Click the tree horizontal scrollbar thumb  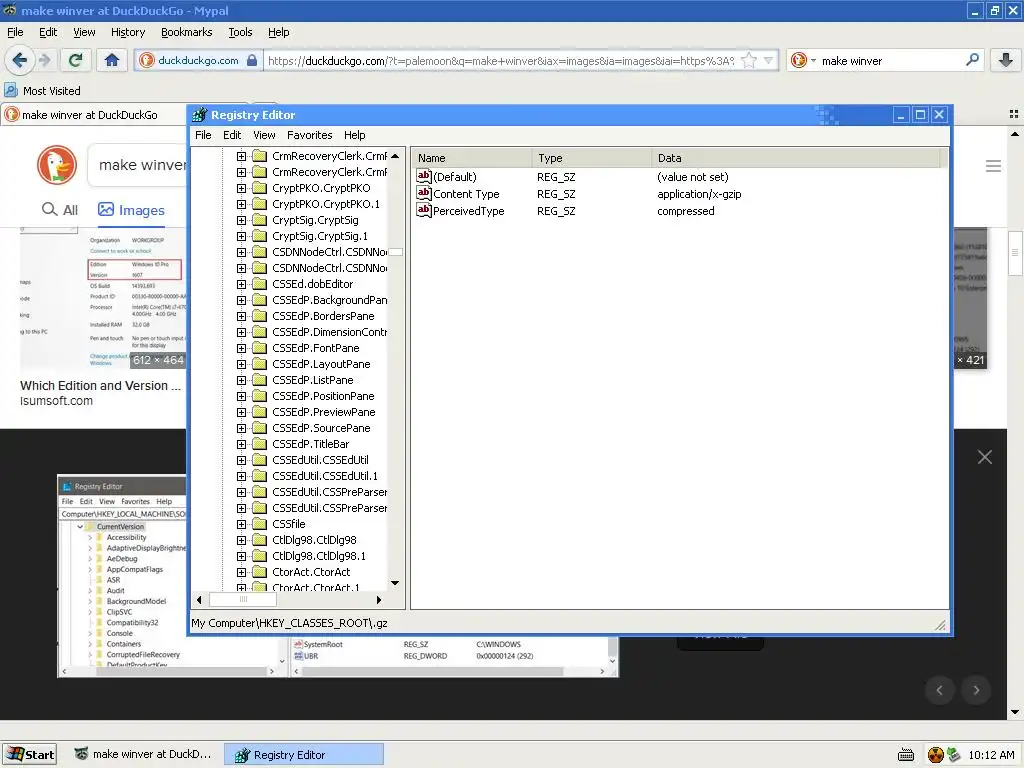point(243,600)
